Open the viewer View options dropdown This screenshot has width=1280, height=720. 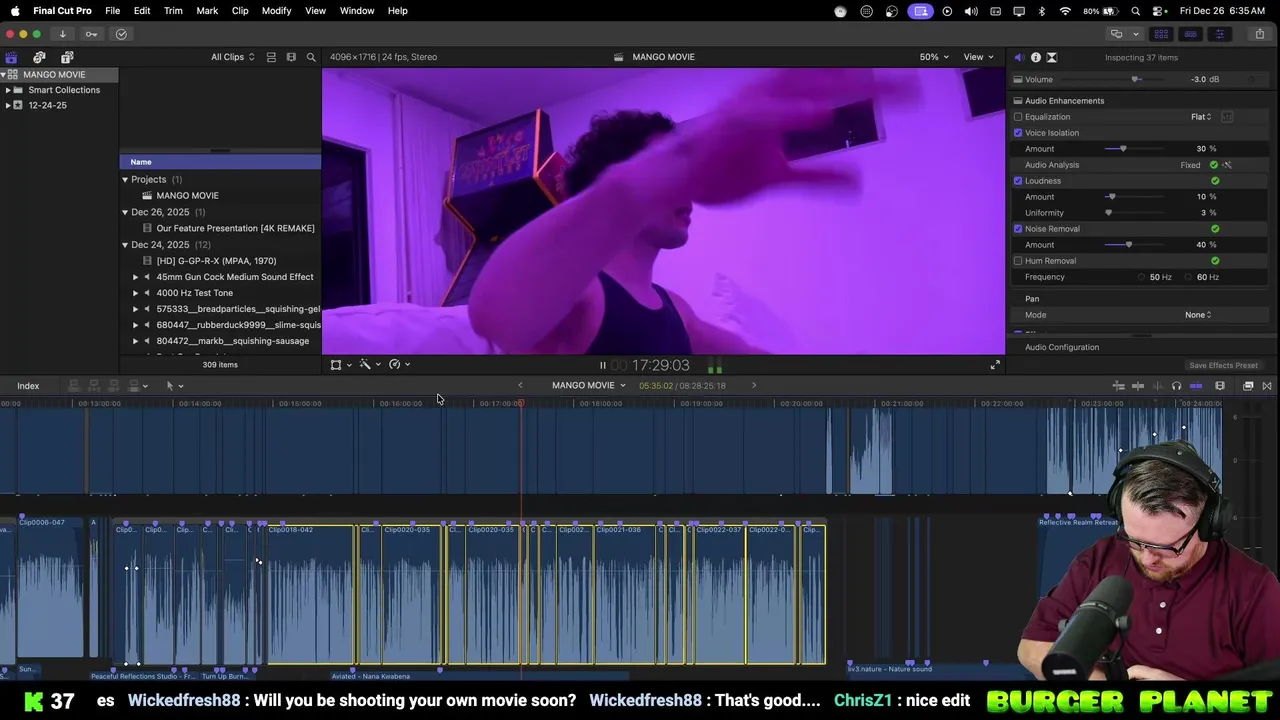click(978, 57)
